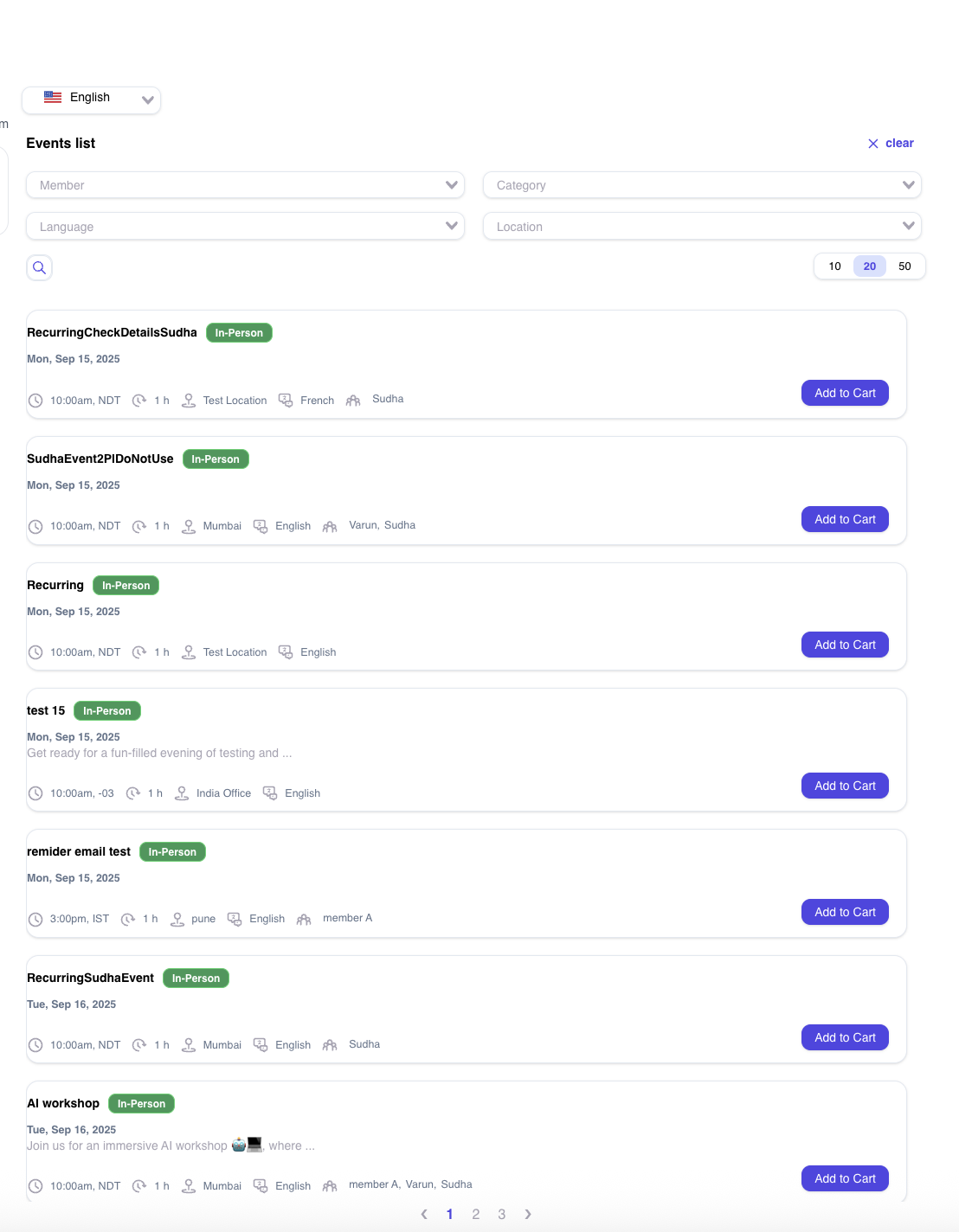Click the search magnifier icon

[39, 267]
